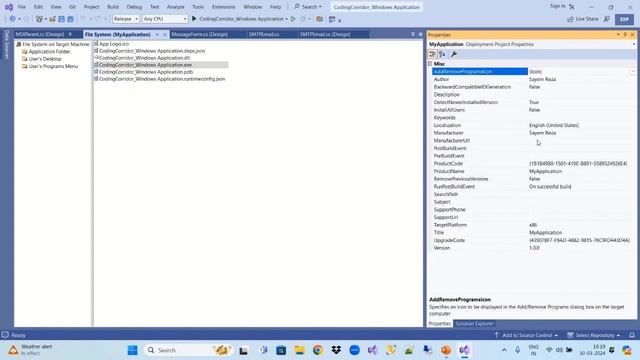Click the New Project toolbar icon
The image size is (640, 360).
[39, 19]
